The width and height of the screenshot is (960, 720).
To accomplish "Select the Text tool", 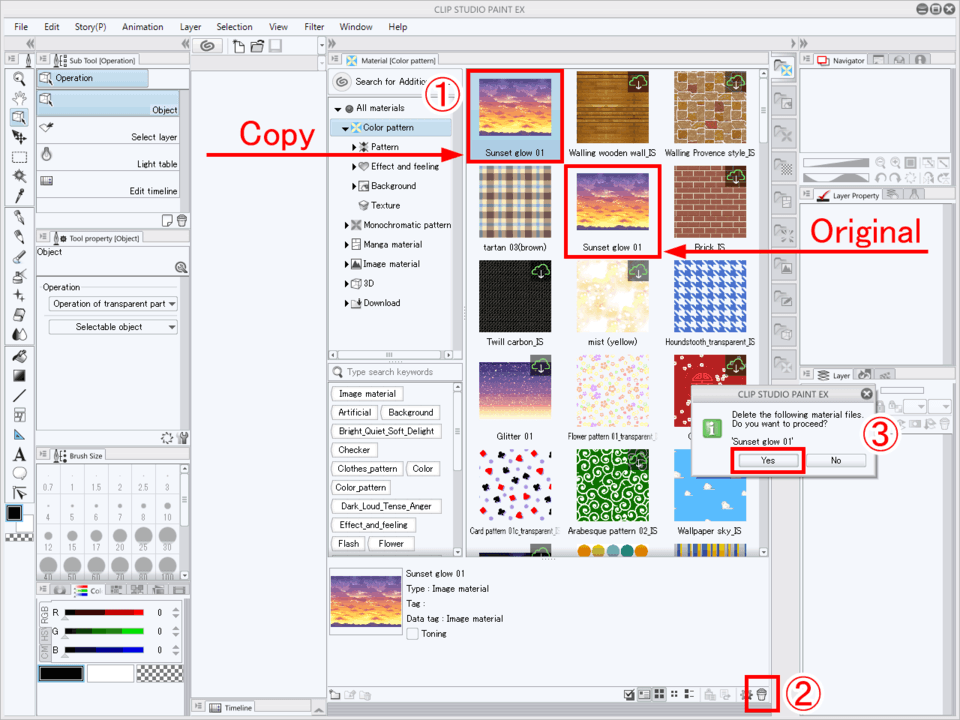I will click(19, 454).
